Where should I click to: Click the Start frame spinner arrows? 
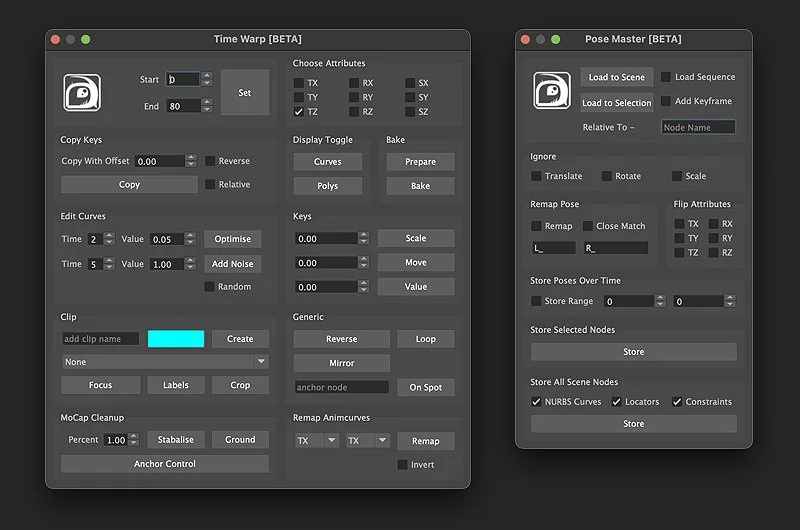point(207,79)
